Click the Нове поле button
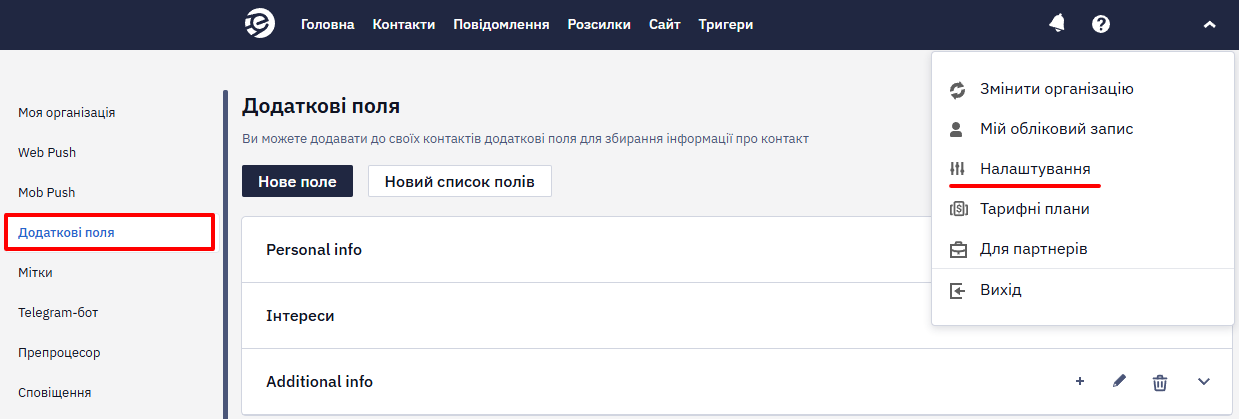The height and width of the screenshot is (419, 1239). [x=297, y=181]
